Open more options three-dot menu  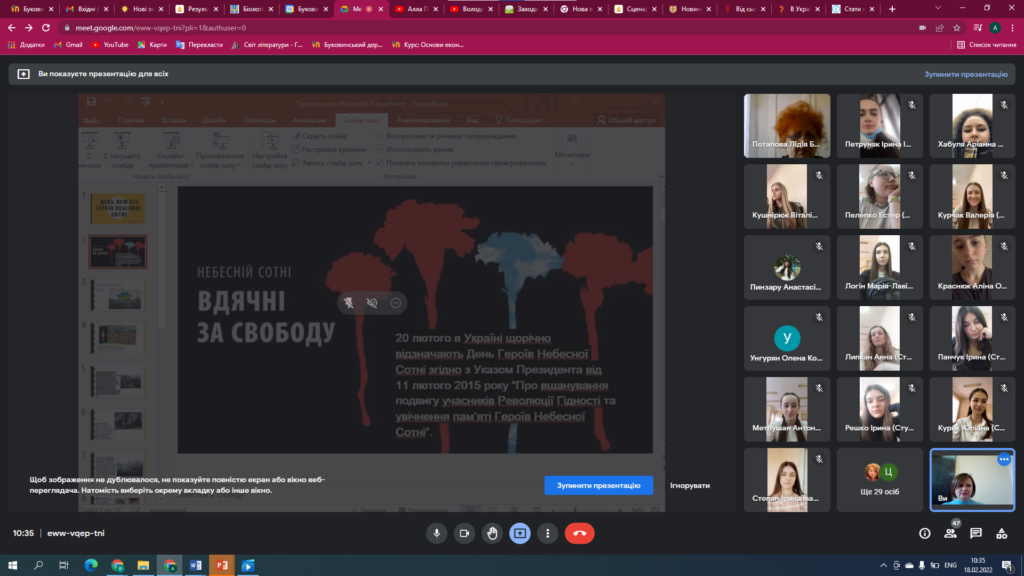pos(547,533)
